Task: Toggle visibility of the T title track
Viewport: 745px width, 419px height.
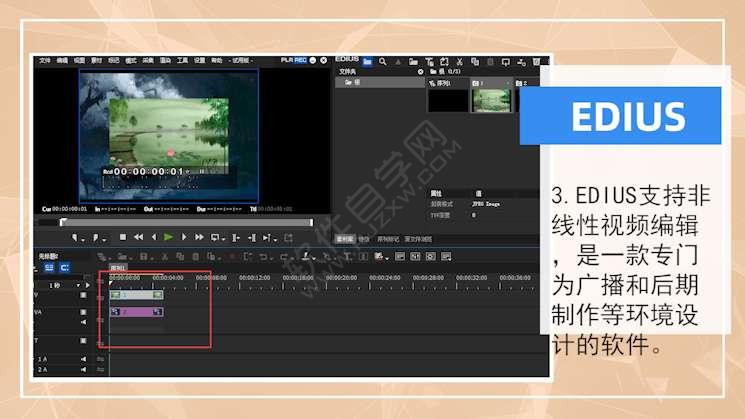Action: tap(83, 341)
